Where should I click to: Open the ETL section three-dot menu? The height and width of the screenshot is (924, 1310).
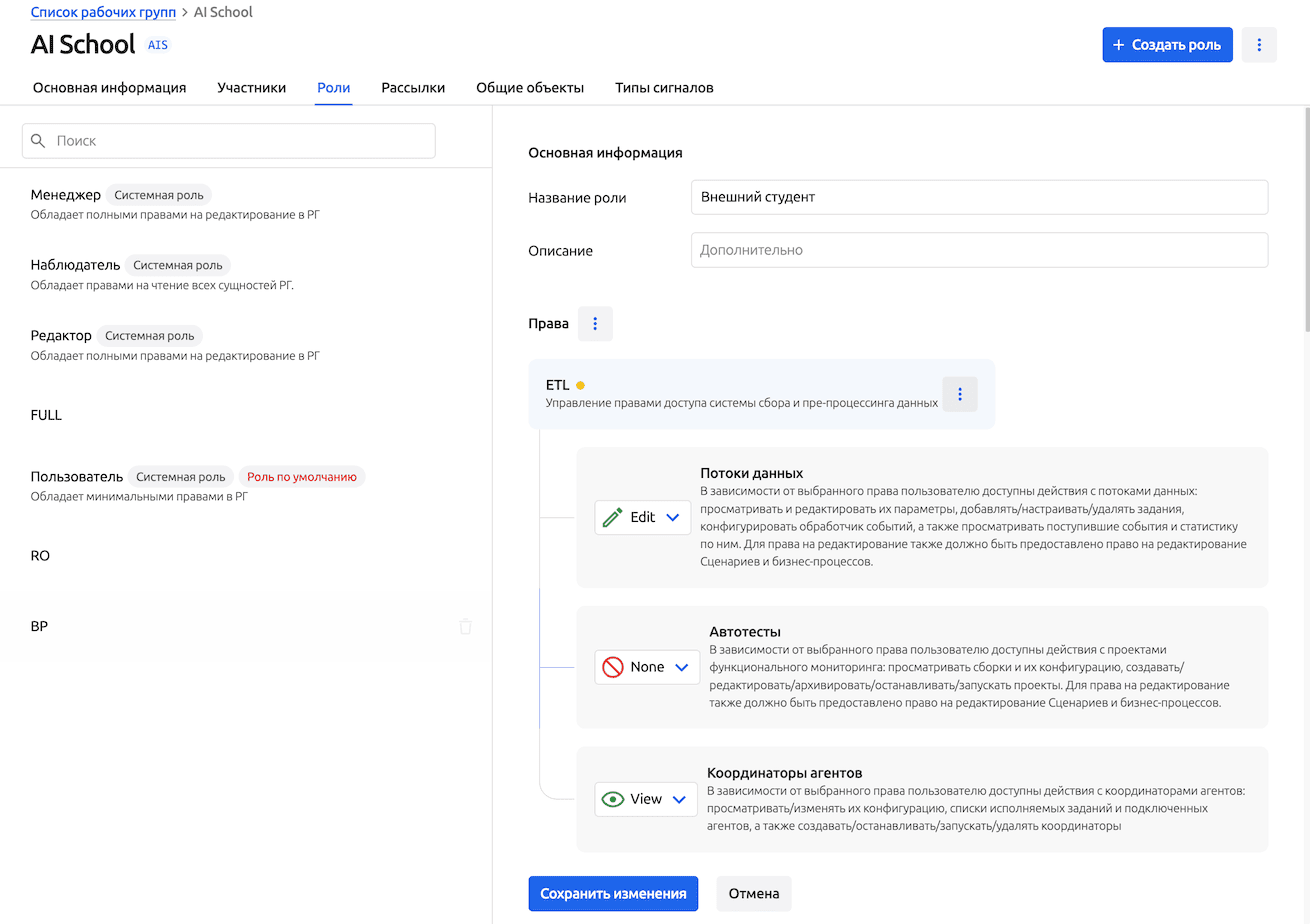point(959,394)
